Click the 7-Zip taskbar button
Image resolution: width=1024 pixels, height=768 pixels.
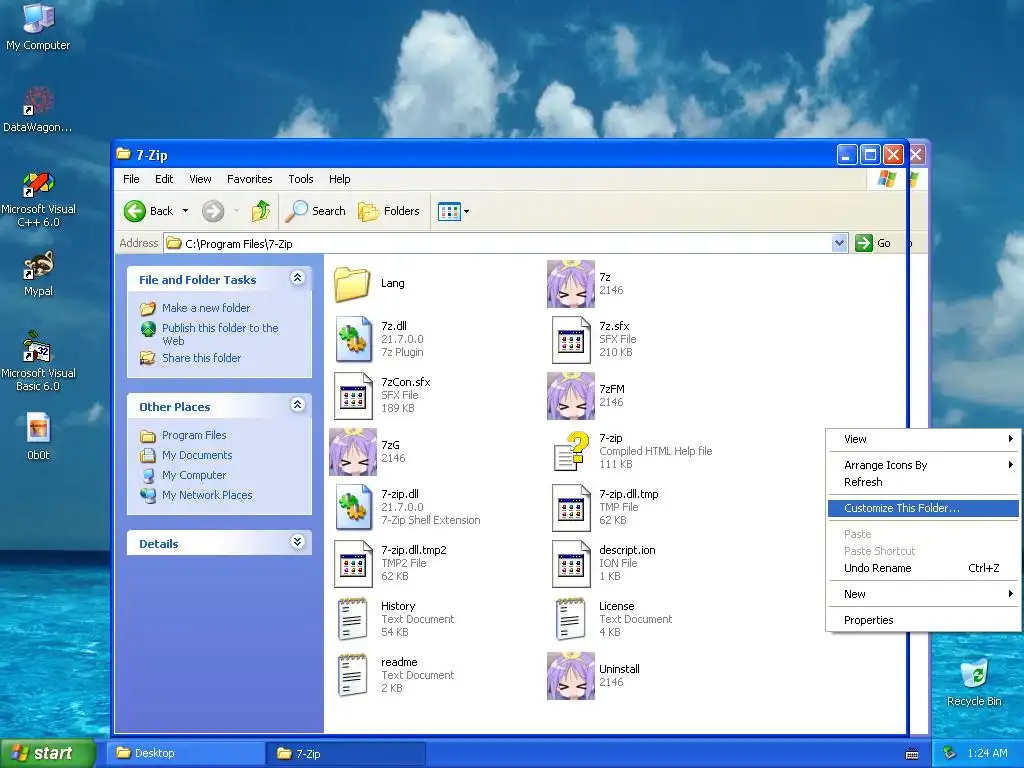pos(346,754)
